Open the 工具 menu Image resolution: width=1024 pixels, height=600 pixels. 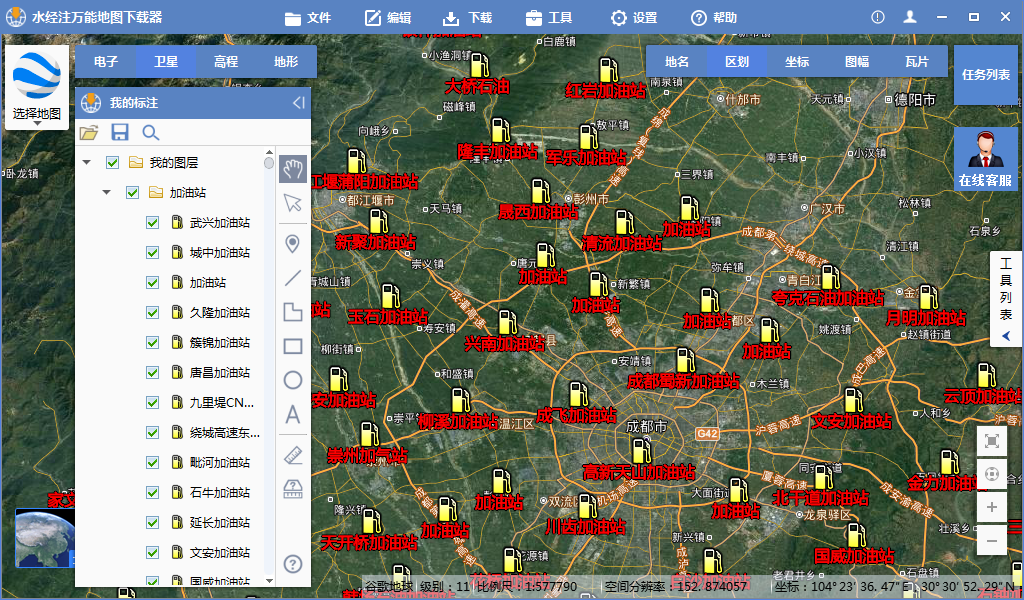pyautogui.click(x=549, y=18)
